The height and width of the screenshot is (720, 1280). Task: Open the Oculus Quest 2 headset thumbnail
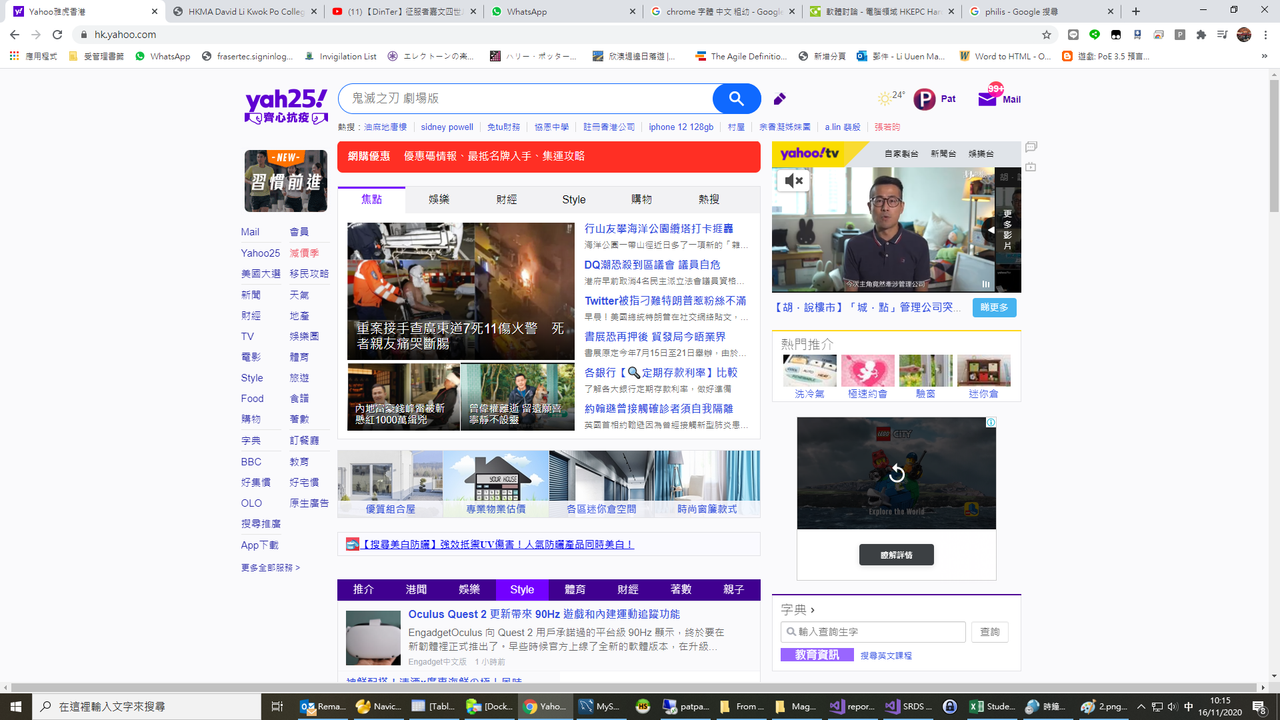[373, 637]
